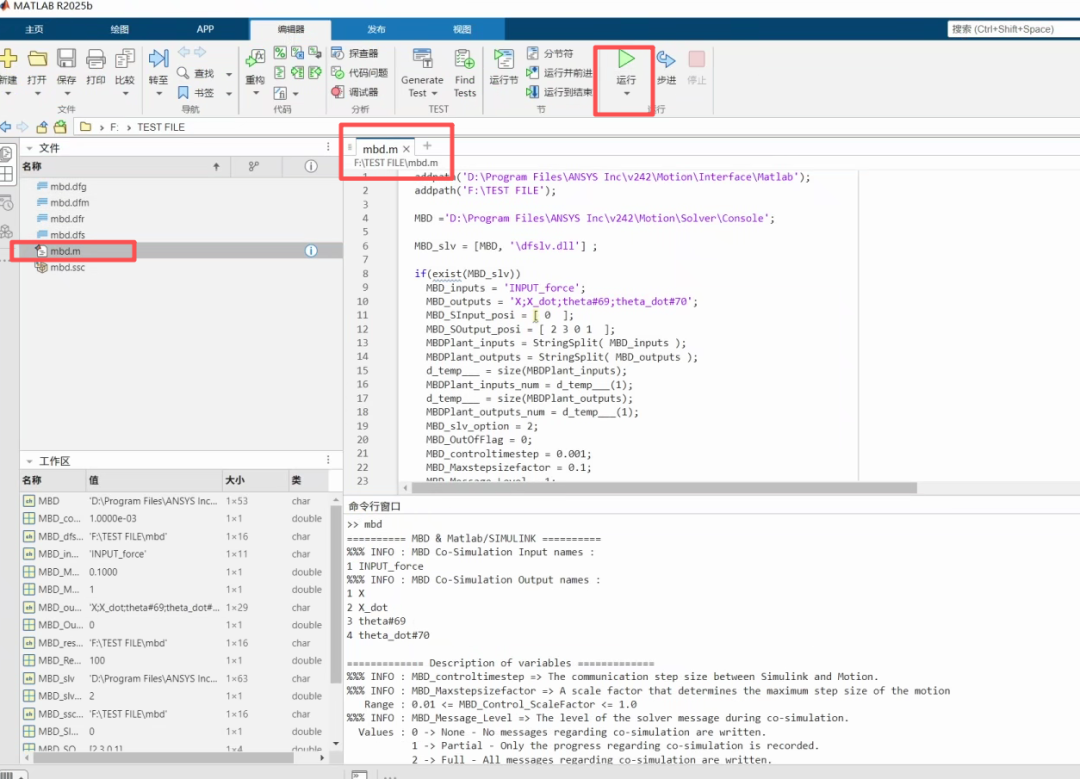Open the 查找 dropdown arrow
This screenshot has height=779, width=1080.
[229, 74]
